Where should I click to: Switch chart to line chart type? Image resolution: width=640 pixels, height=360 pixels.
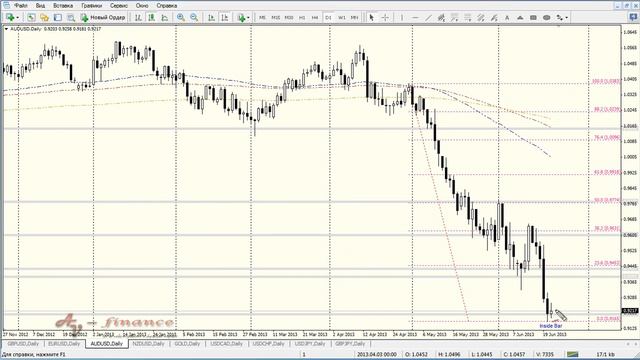164,18
